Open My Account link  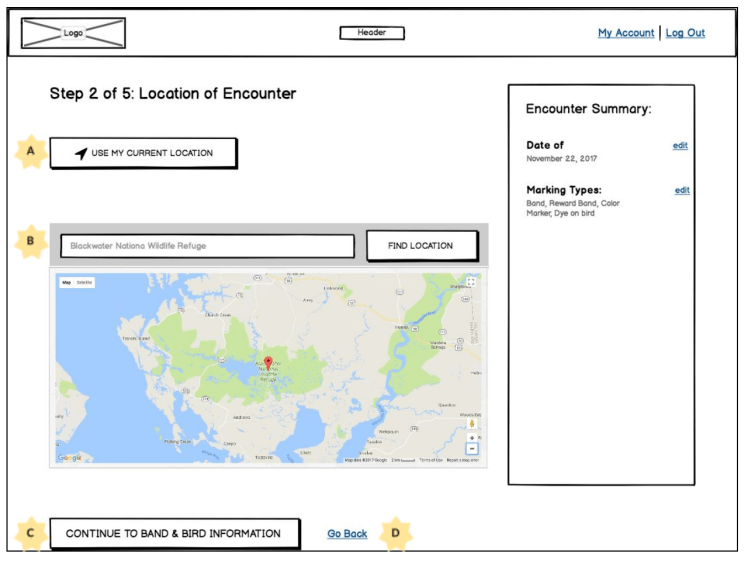coord(626,33)
